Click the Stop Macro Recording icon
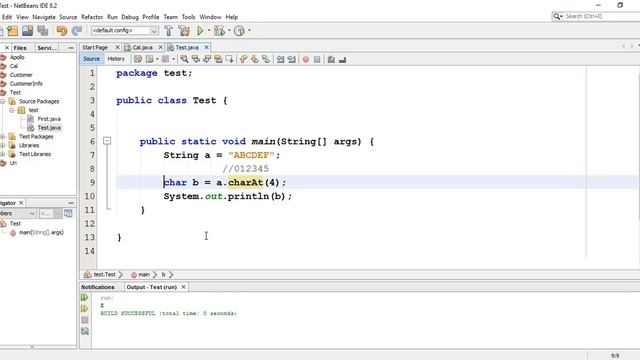Viewport: 640px width, 360px height. coord(317,60)
